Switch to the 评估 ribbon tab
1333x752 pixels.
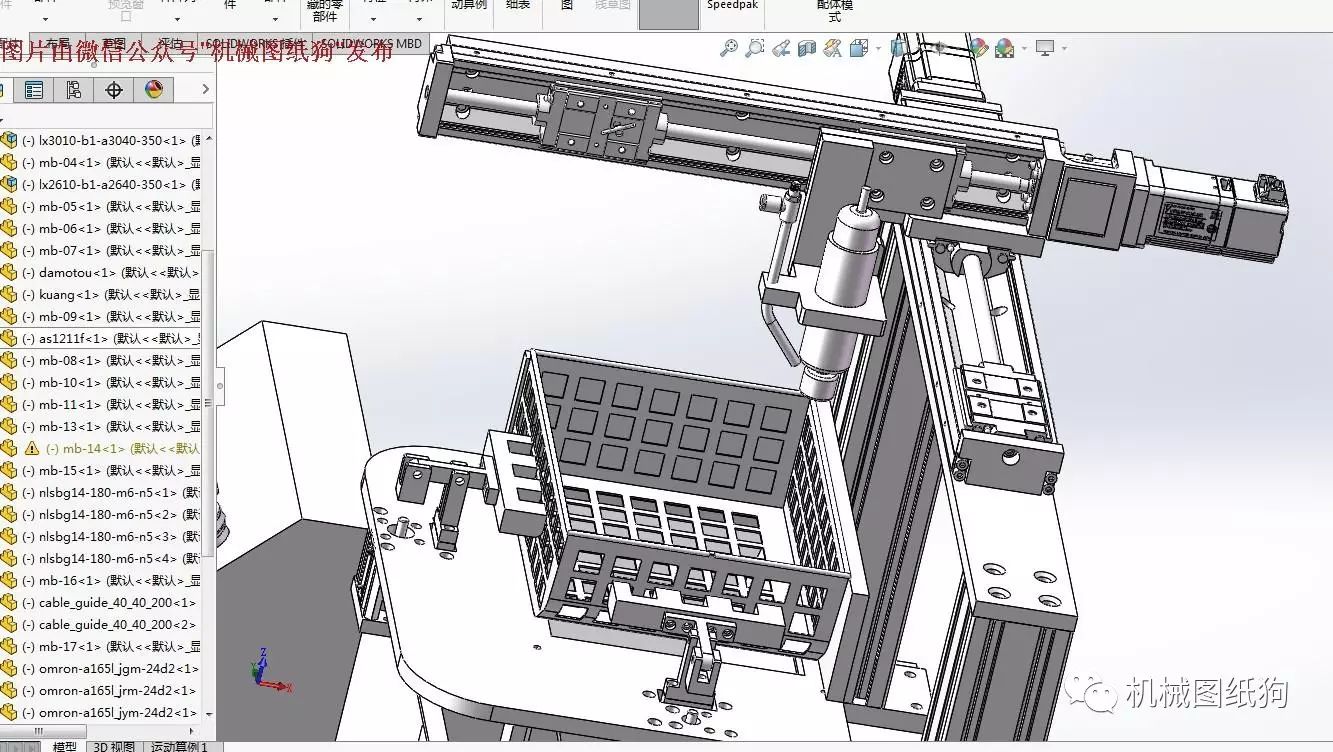(171, 44)
